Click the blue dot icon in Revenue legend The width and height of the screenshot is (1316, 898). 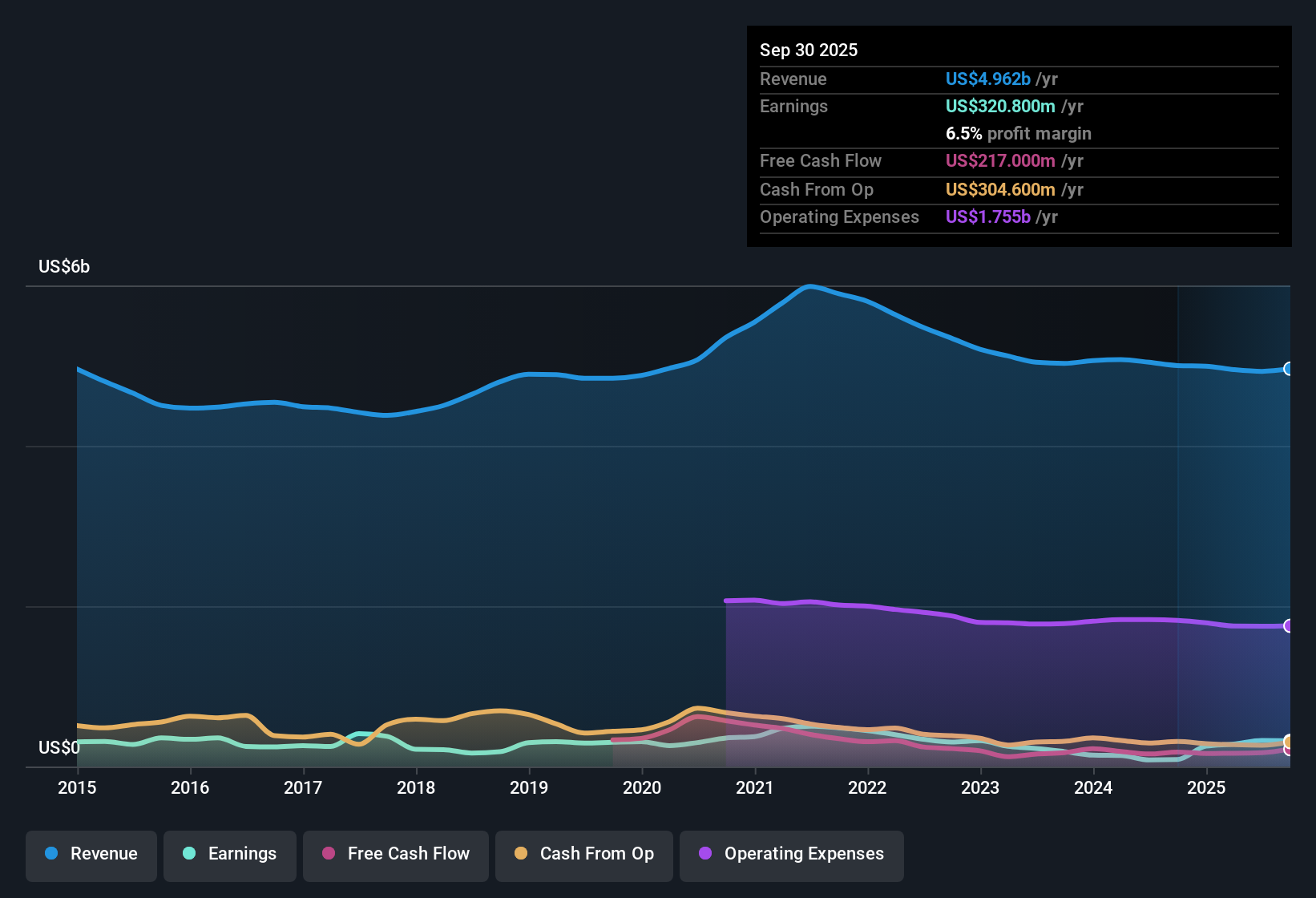click(x=50, y=854)
